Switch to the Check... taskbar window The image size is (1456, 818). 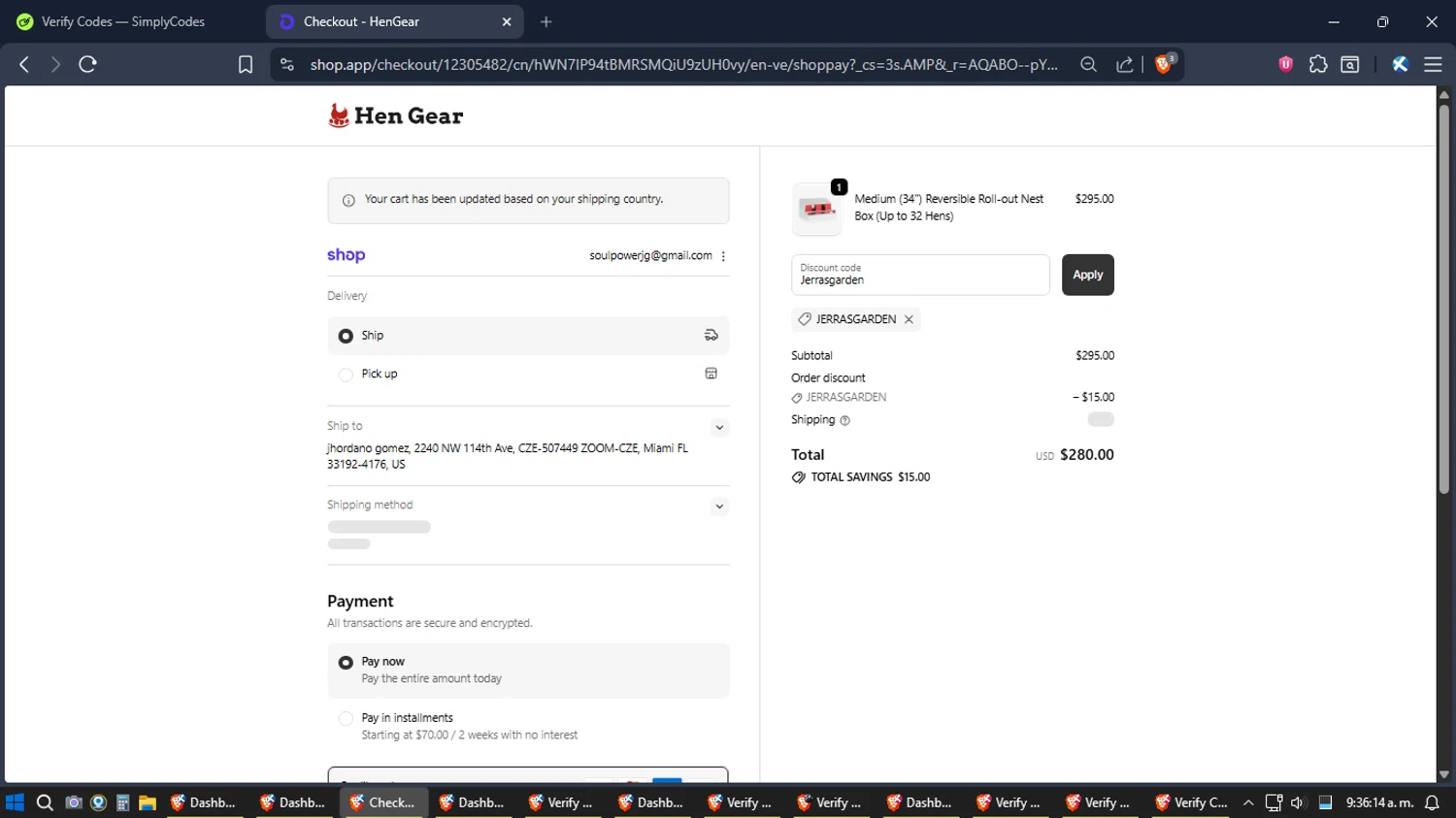(x=382, y=802)
